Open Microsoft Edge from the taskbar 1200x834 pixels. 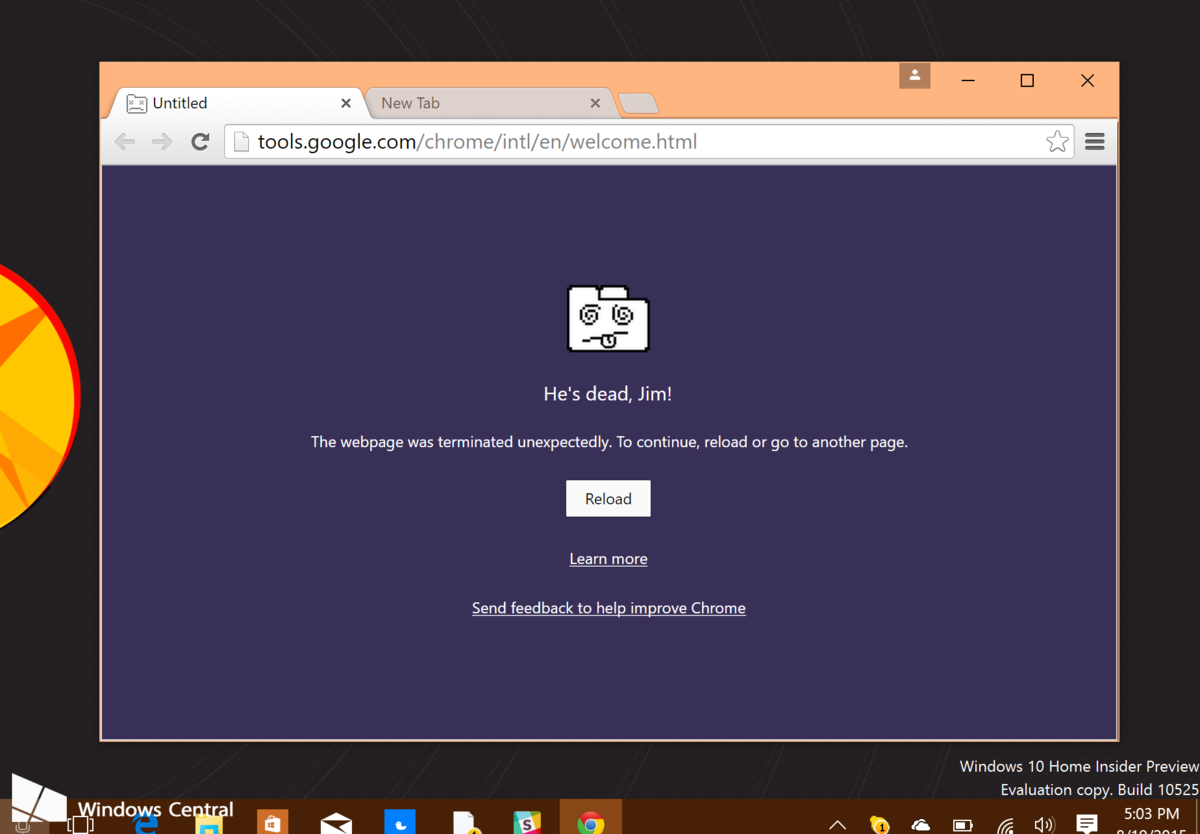click(x=146, y=822)
